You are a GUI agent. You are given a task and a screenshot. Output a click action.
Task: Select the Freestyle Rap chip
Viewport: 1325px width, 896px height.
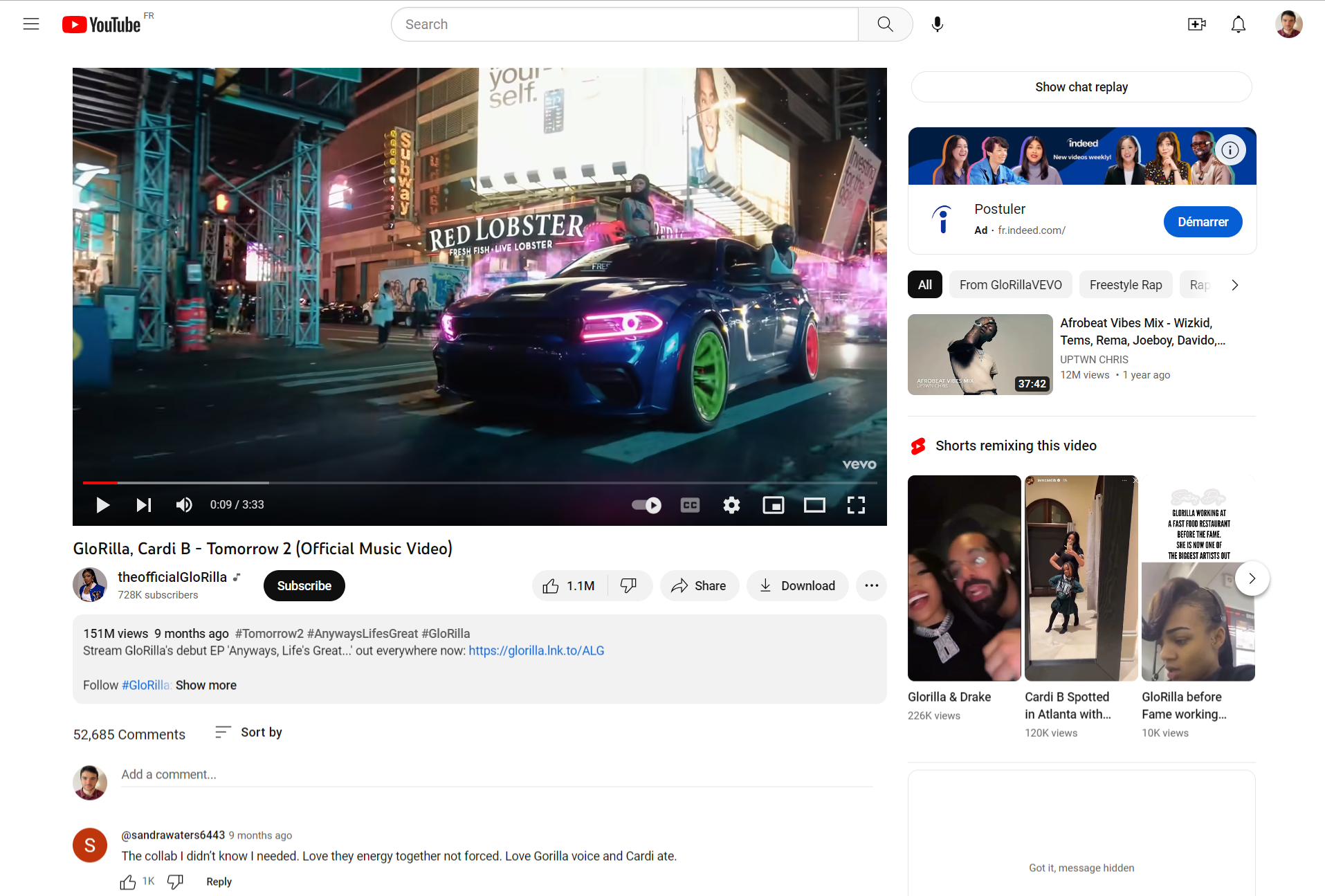pyautogui.click(x=1125, y=285)
